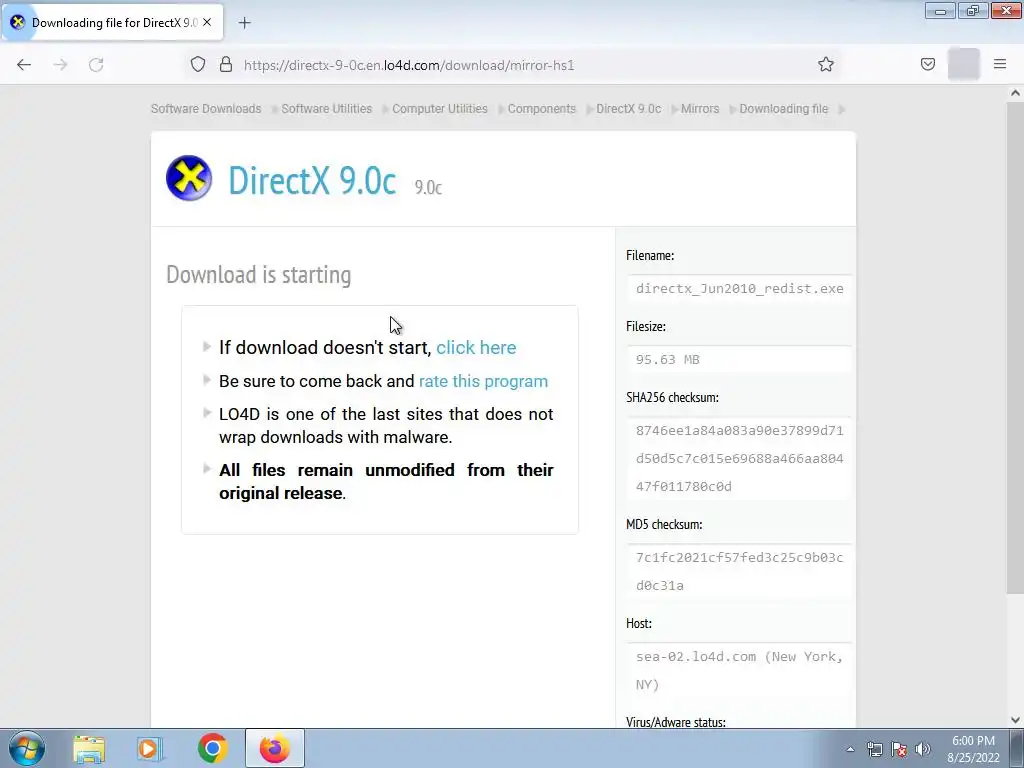Click the page vertical scrollbar thumb
The height and width of the screenshot is (768, 1024).
tap(1015, 347)
